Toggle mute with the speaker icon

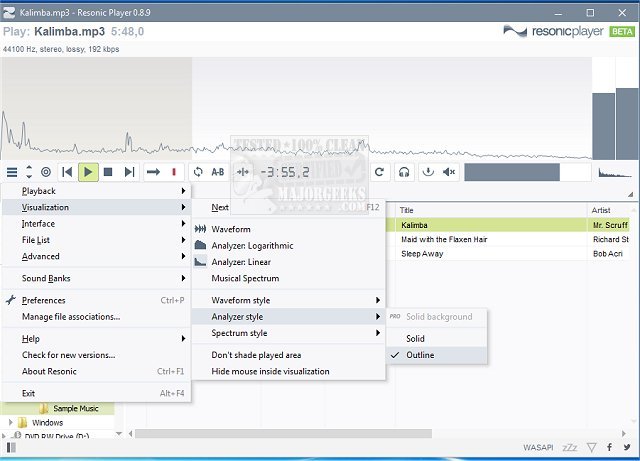pos(449,172)
